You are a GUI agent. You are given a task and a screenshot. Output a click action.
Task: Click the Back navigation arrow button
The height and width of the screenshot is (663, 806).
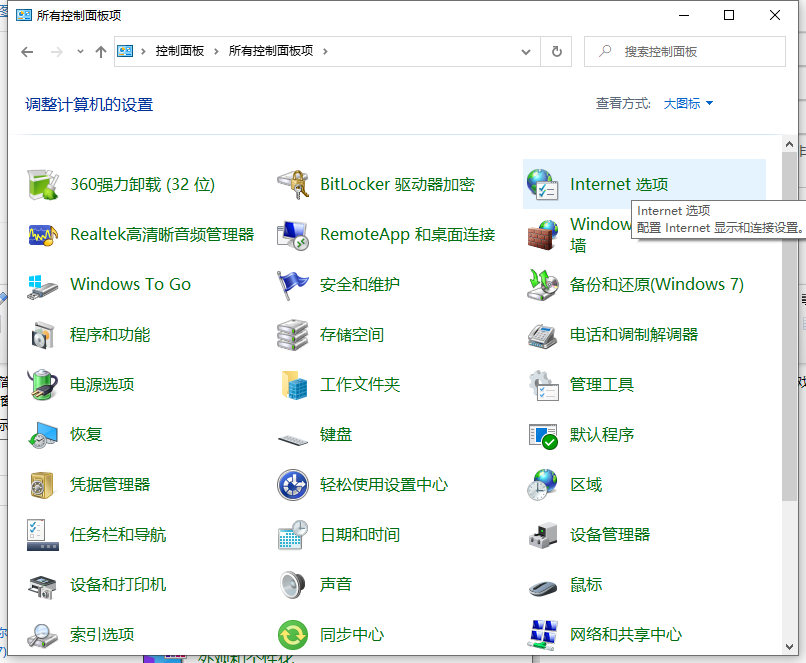[27, 51]
